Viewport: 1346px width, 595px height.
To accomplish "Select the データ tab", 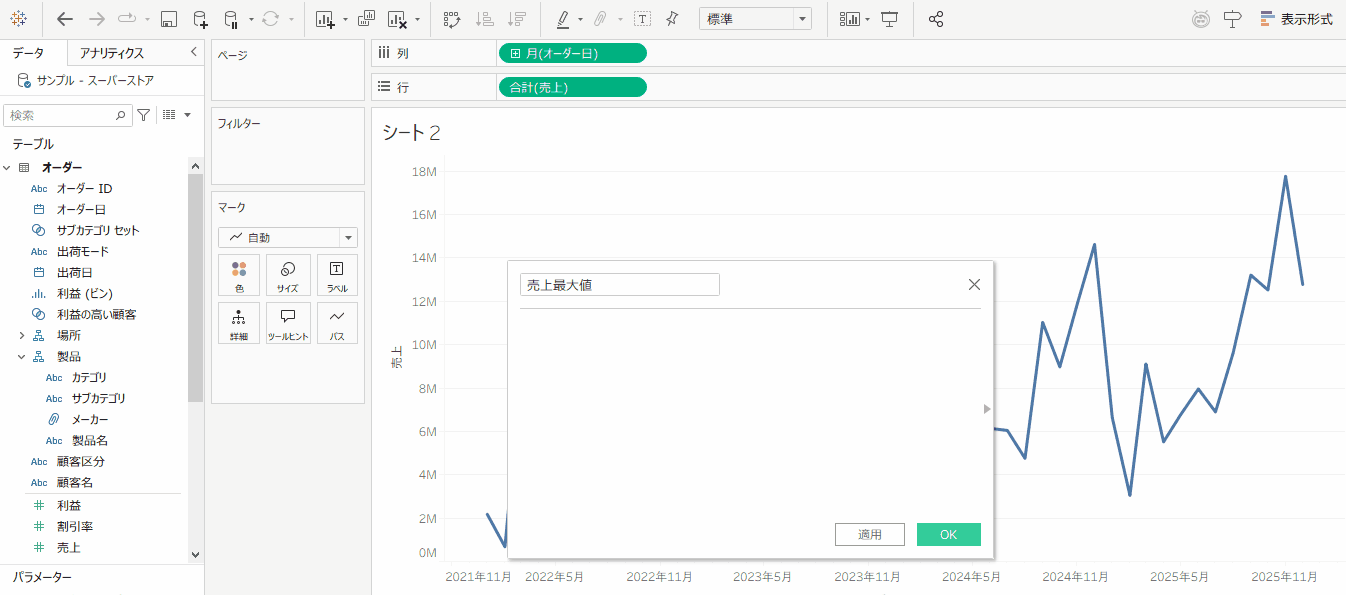I will click(x=28, y=53).
